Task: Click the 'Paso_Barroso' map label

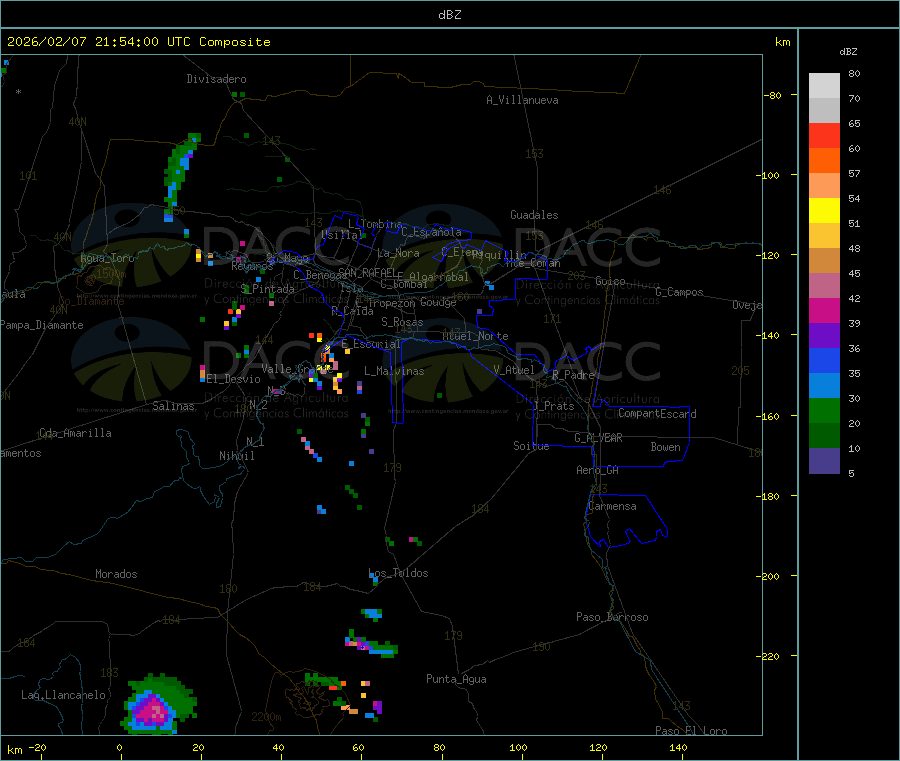Action: [x=612, y=617]
